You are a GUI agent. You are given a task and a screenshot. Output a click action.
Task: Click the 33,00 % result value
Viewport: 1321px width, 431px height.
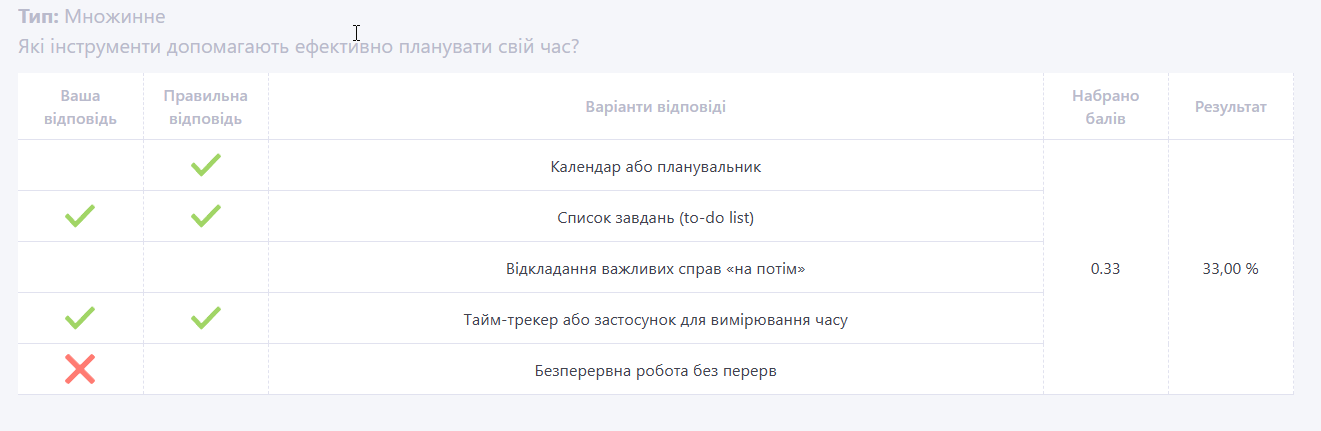tap(1230, 269)
